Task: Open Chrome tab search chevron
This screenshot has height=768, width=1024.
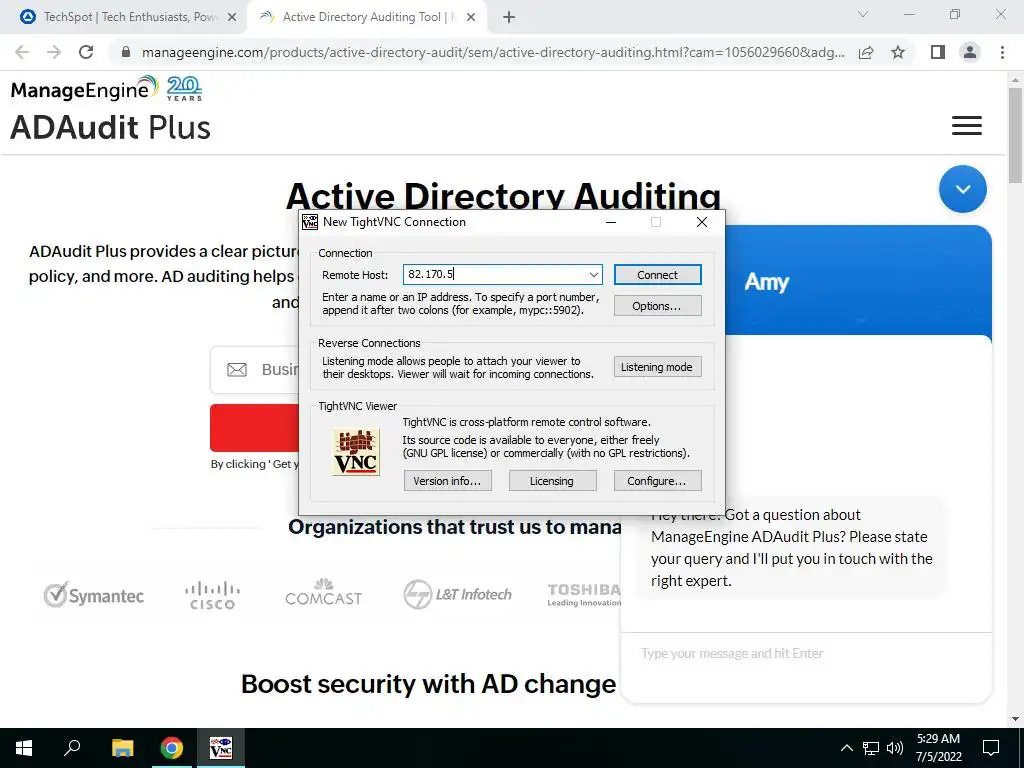Action: coord(863,14)
